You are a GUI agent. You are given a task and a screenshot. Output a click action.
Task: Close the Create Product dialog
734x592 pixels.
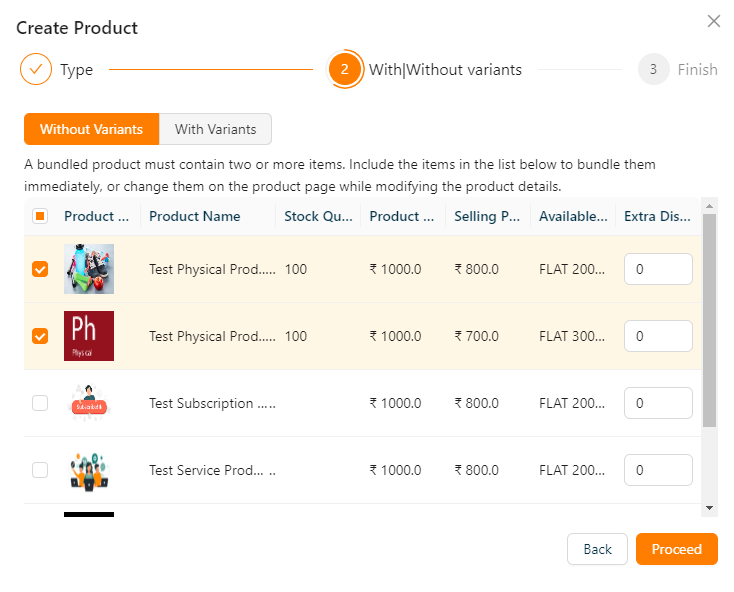point(713,21)
